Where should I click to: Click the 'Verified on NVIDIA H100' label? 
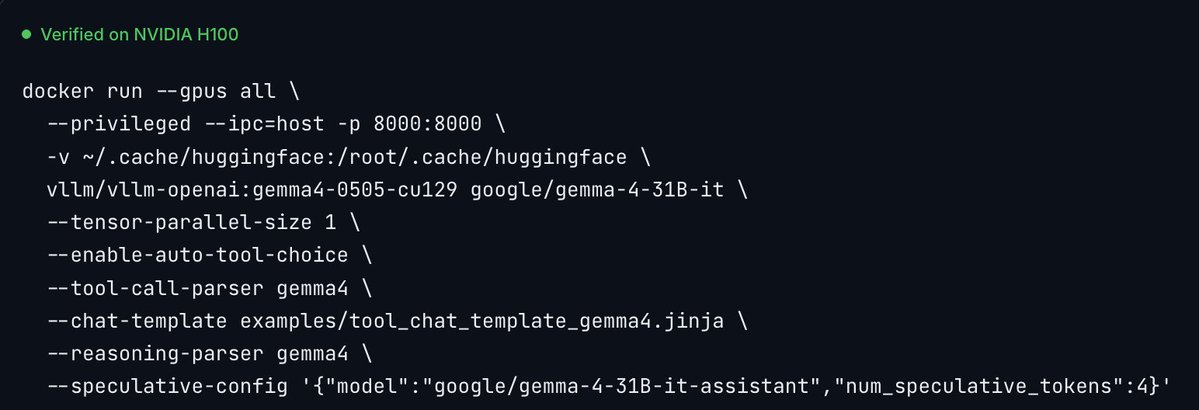pyautogui.click(x=139, y=34)
